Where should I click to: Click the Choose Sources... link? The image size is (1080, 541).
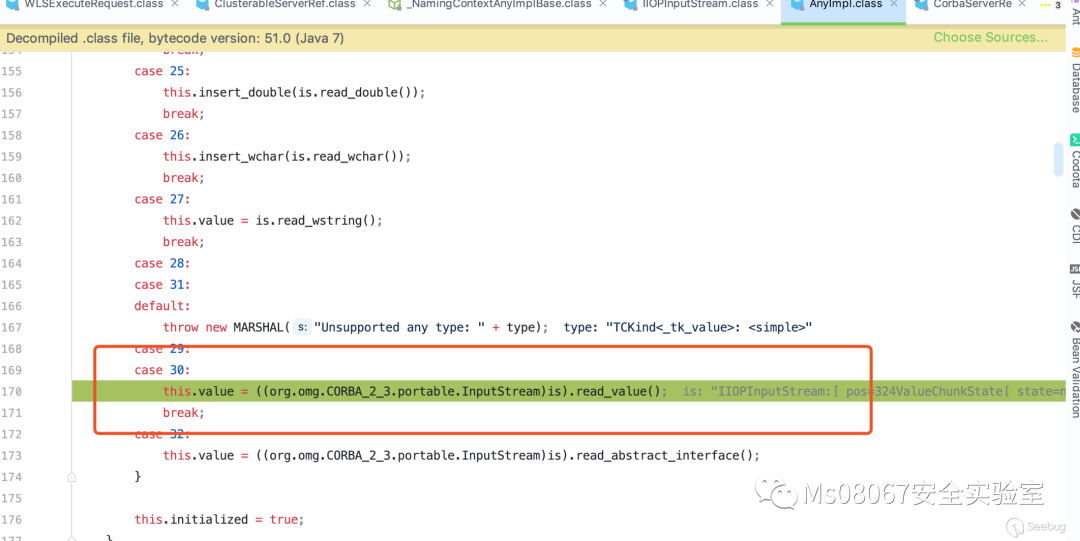coord(990,37)
